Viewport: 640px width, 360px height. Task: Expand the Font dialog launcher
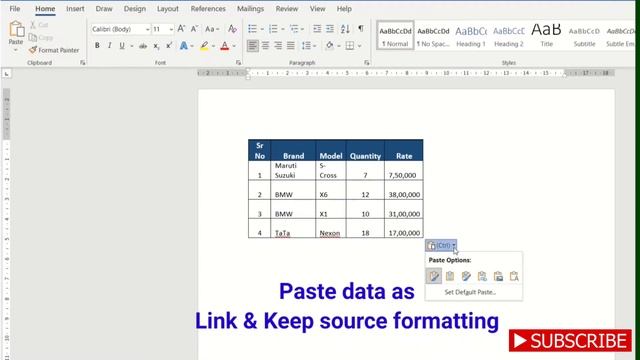(x=238, y=62)
